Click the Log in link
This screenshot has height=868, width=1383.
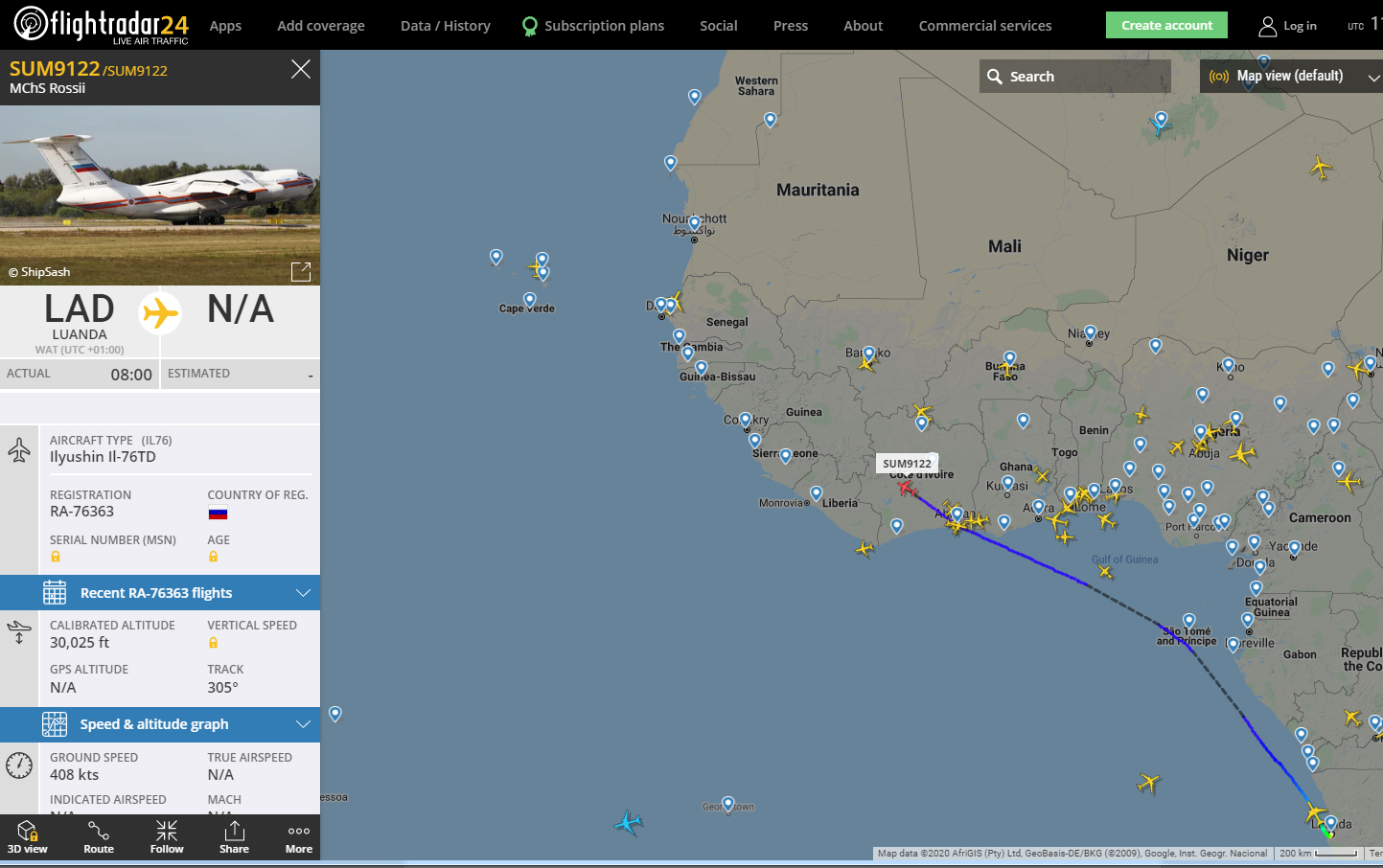[x=1300, y=26]
